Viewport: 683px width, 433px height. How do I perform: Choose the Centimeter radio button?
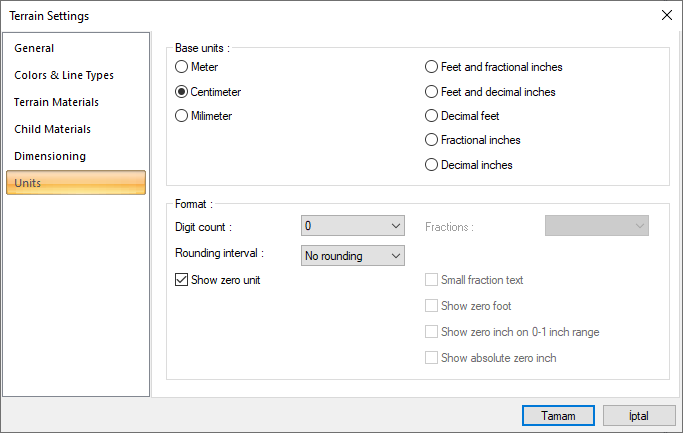pyautogui.click(x=182, y=92)
